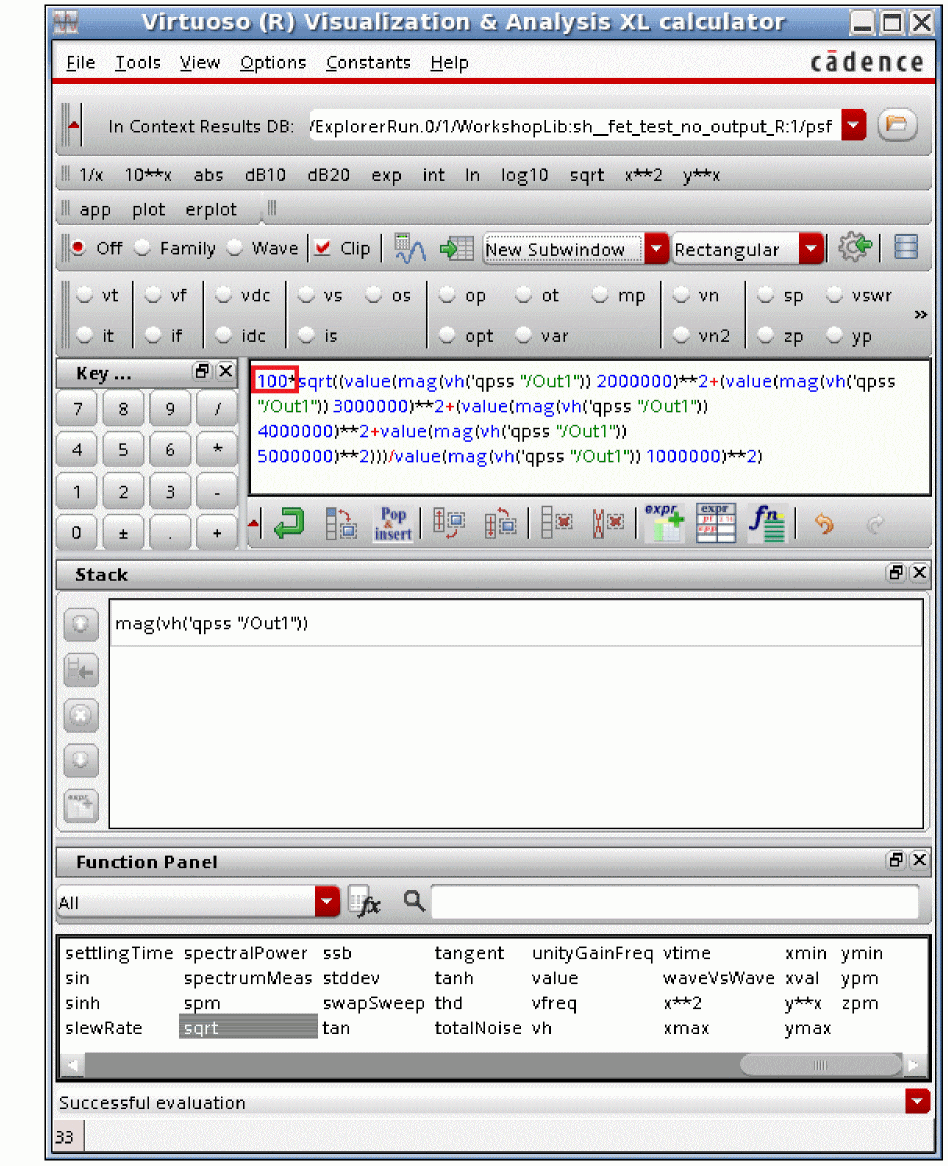Click the stack move-left arrow icon

click(x=80, y=671)
